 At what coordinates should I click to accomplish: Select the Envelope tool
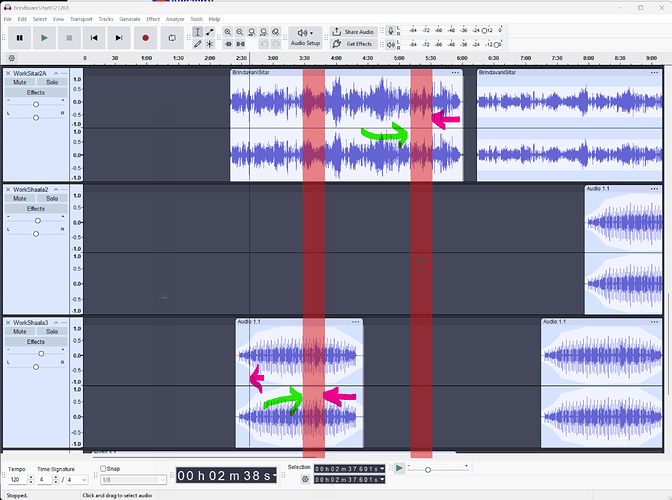[210, 32]
